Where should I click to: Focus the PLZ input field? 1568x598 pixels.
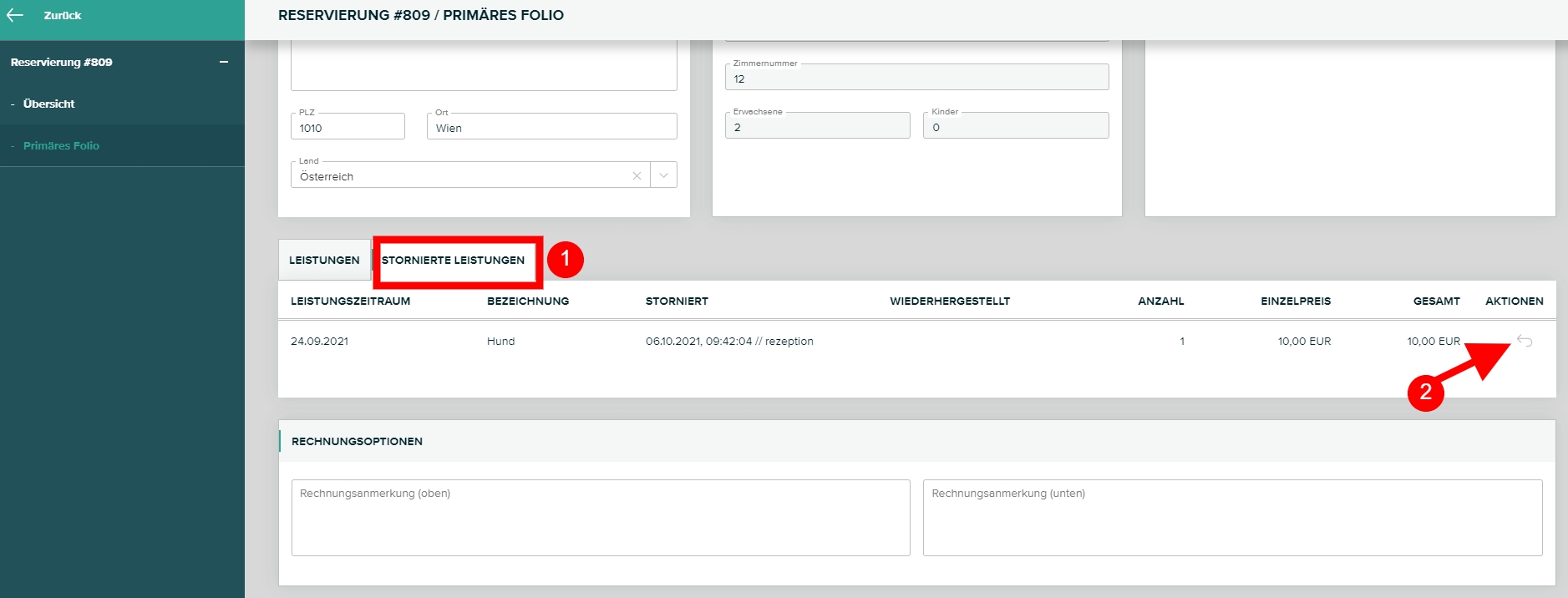348,128
